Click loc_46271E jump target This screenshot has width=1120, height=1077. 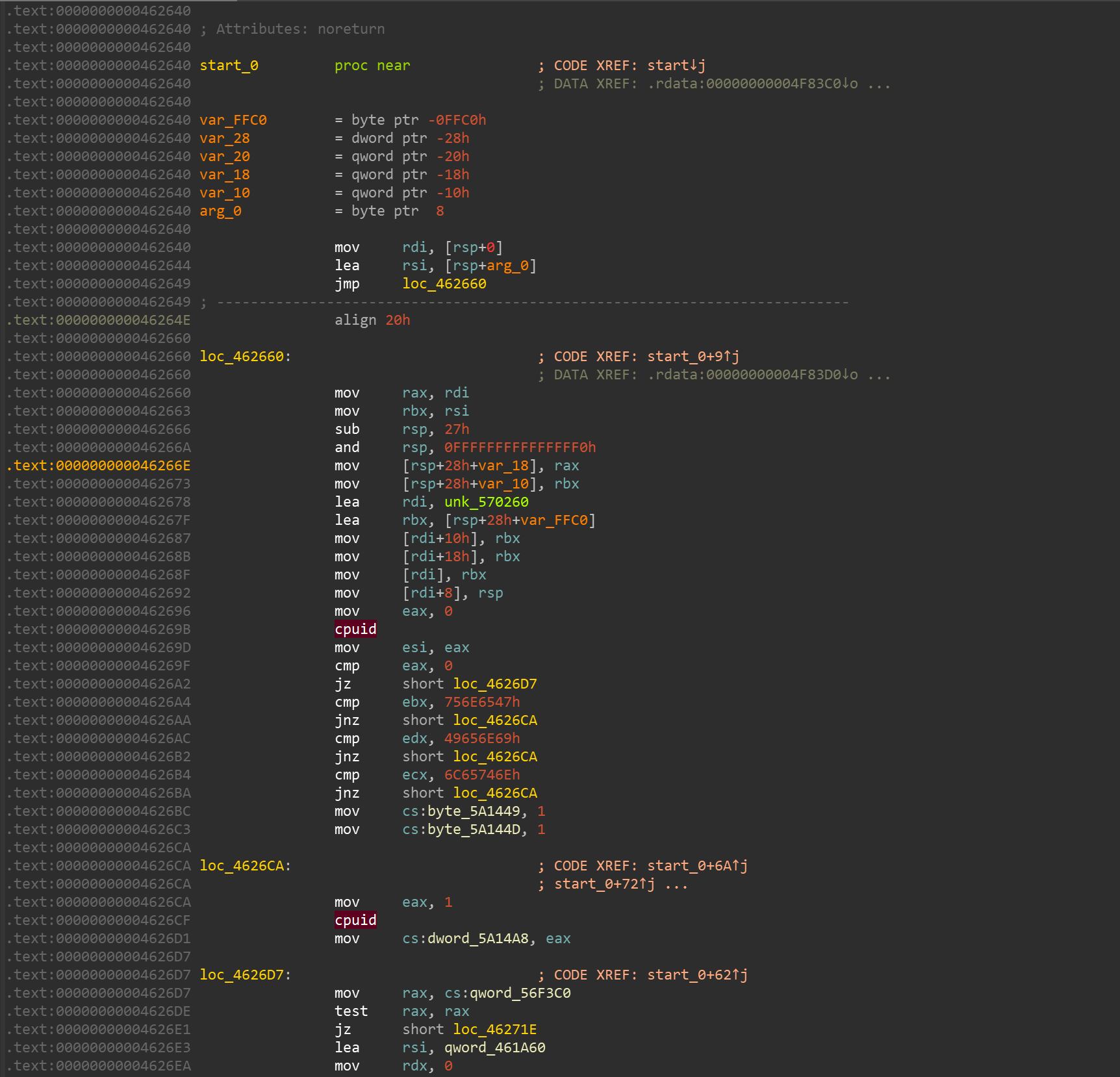point(495,1030)
